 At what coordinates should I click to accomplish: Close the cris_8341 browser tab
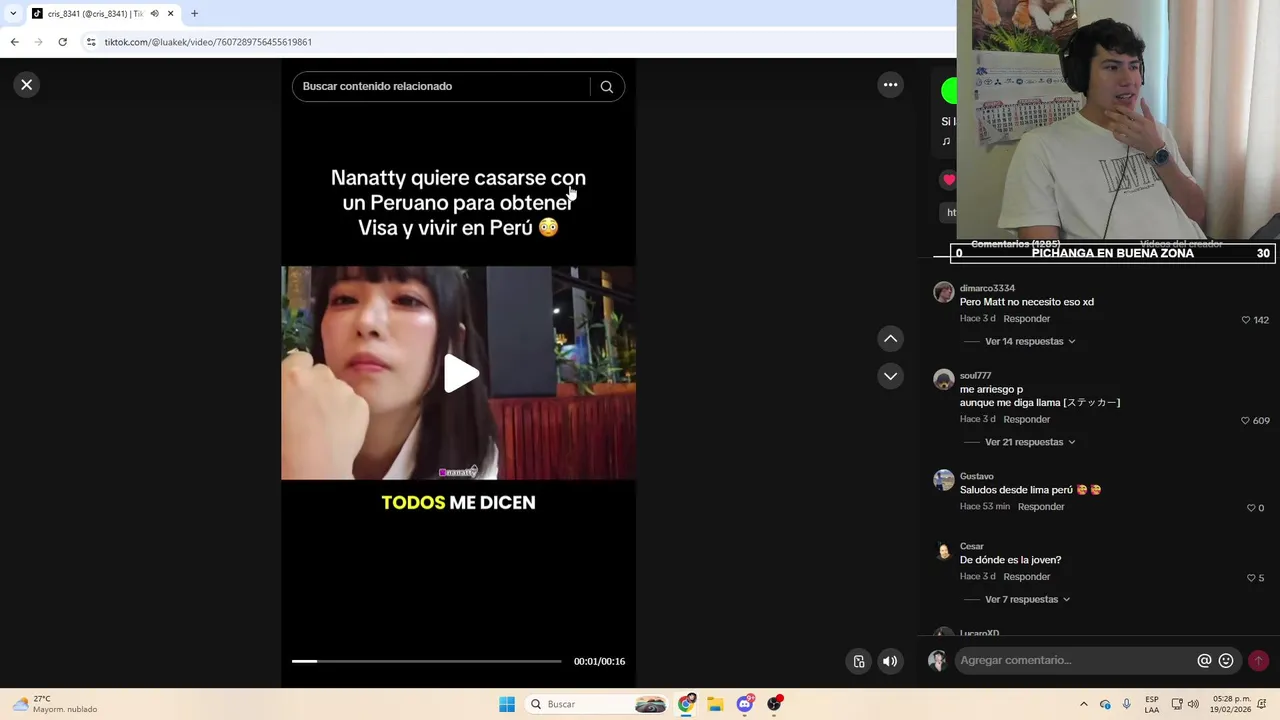coord(171,14)
